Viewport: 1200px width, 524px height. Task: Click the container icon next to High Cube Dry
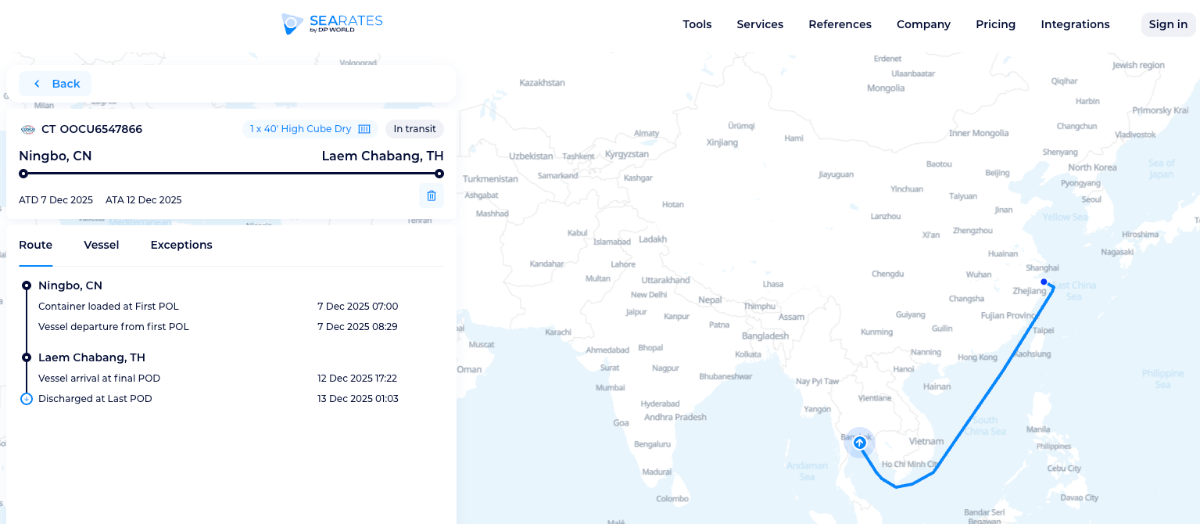[x=365, y=129]
